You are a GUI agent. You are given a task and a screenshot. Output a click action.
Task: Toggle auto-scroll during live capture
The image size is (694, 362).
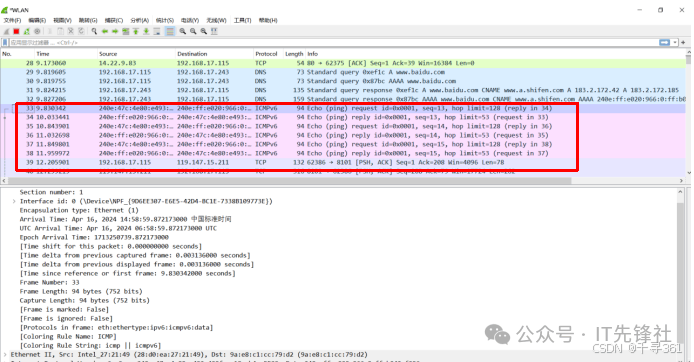coord(157,31)
